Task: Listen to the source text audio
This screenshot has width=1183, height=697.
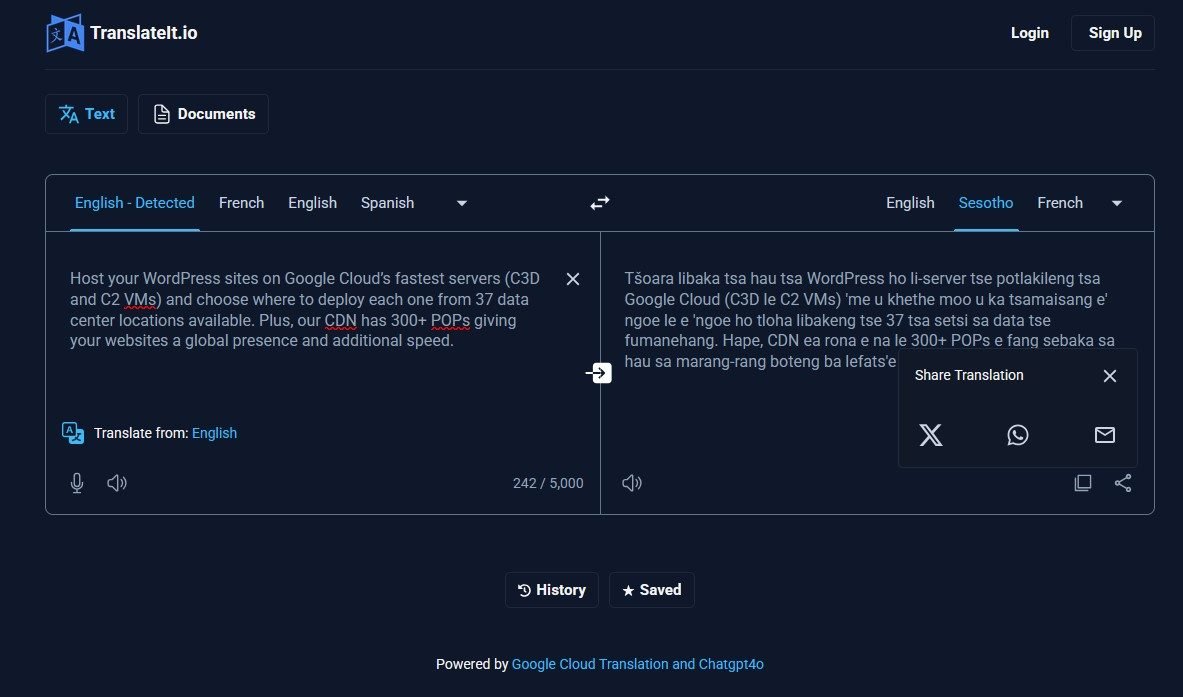Action: [117, 483]
